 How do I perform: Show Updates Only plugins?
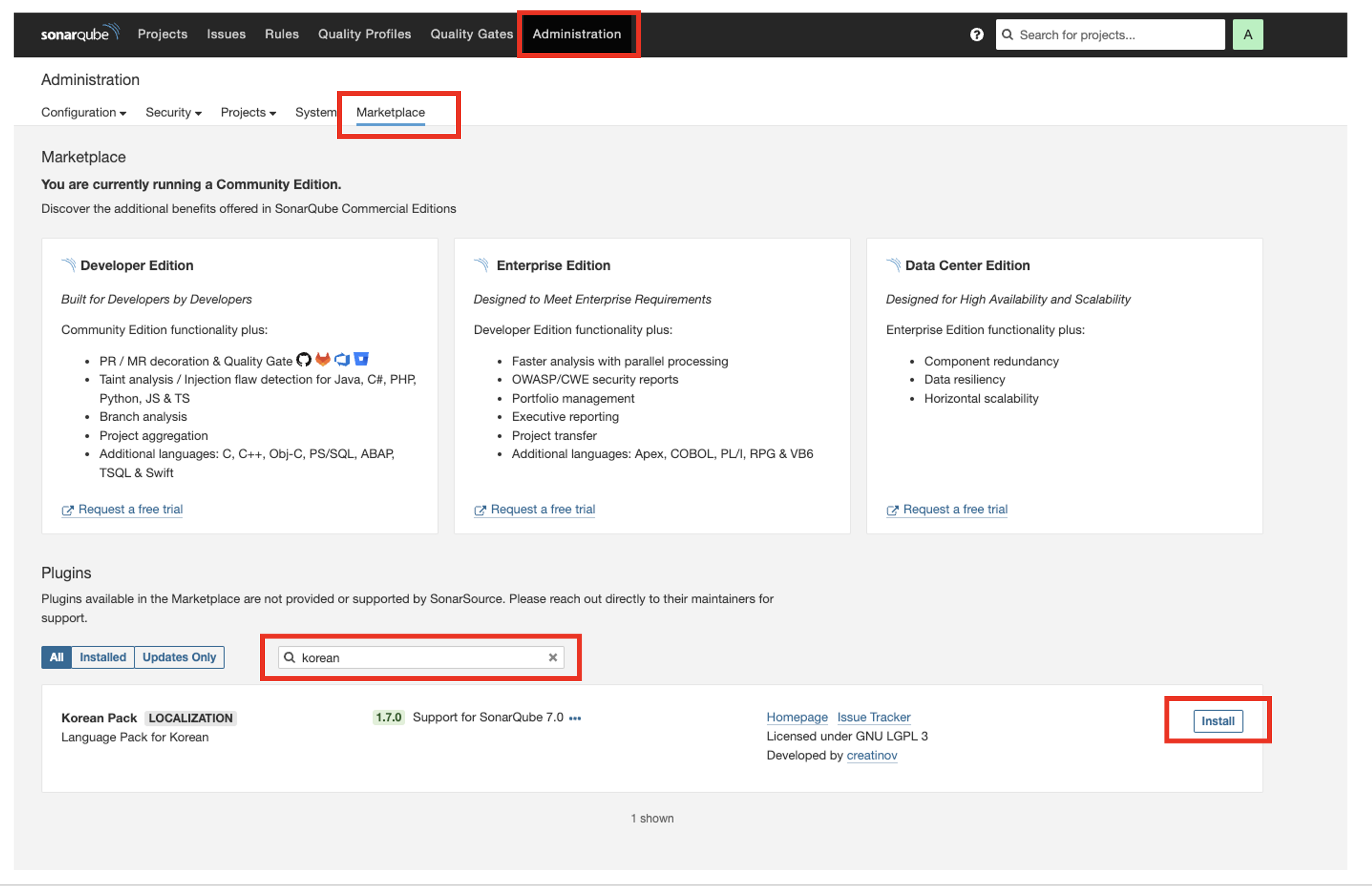click(x=179, y=657)
